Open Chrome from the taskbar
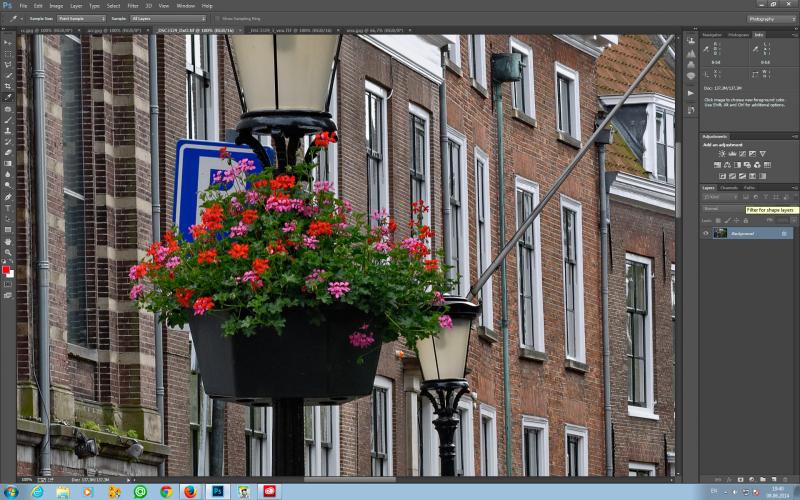This screenshot has height=500, width=800. click(166, 492)
